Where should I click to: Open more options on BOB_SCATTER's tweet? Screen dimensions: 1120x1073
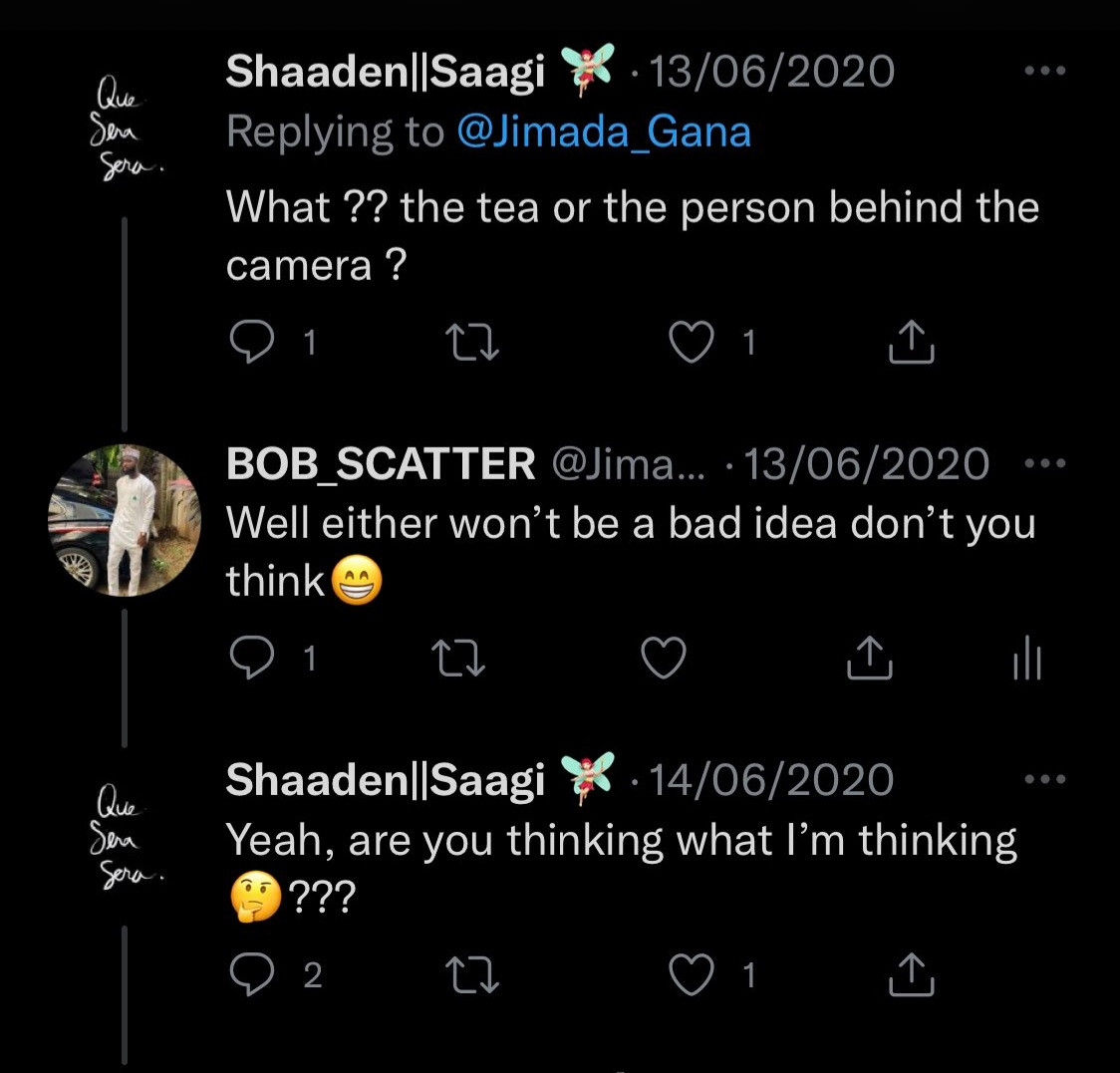(1045, 464)
